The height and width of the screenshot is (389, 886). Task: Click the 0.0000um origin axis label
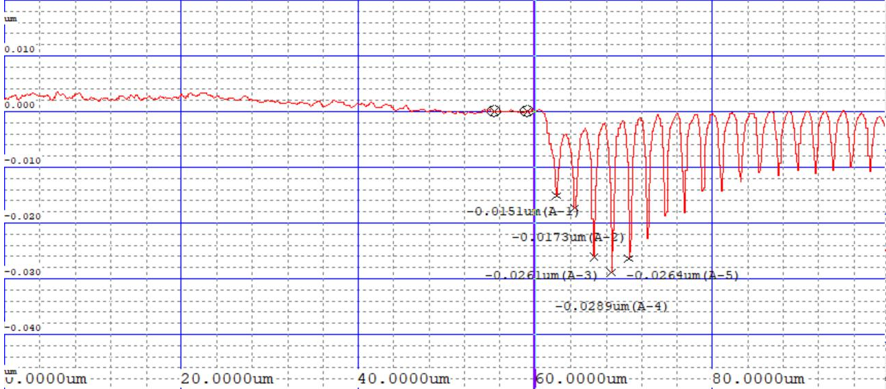[46, 378]
